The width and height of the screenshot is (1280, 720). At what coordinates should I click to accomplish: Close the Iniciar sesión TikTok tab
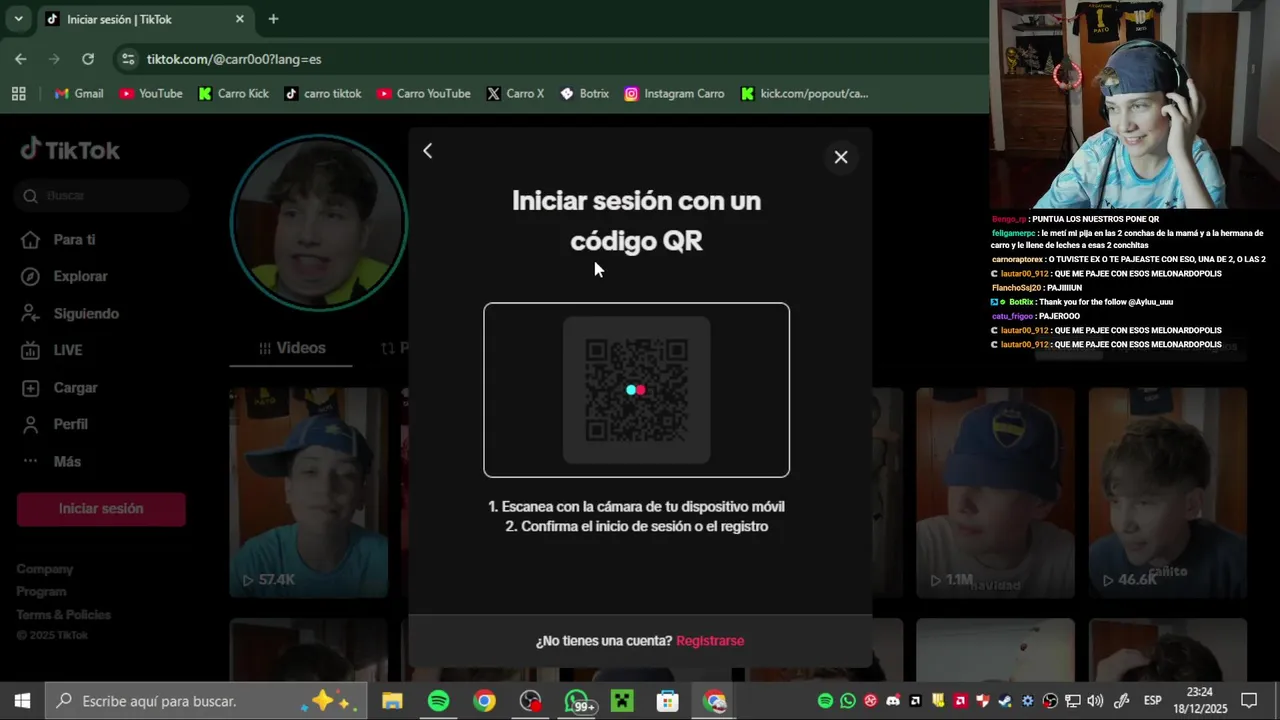point(240,19)
